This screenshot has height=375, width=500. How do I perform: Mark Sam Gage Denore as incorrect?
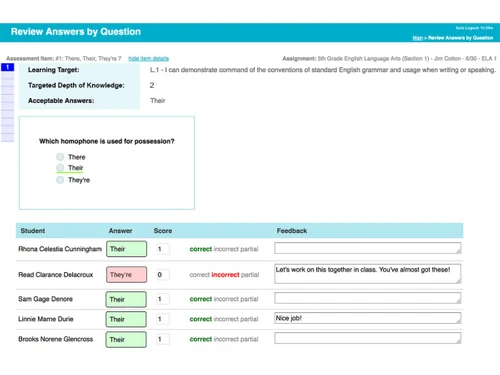point(226,299)
